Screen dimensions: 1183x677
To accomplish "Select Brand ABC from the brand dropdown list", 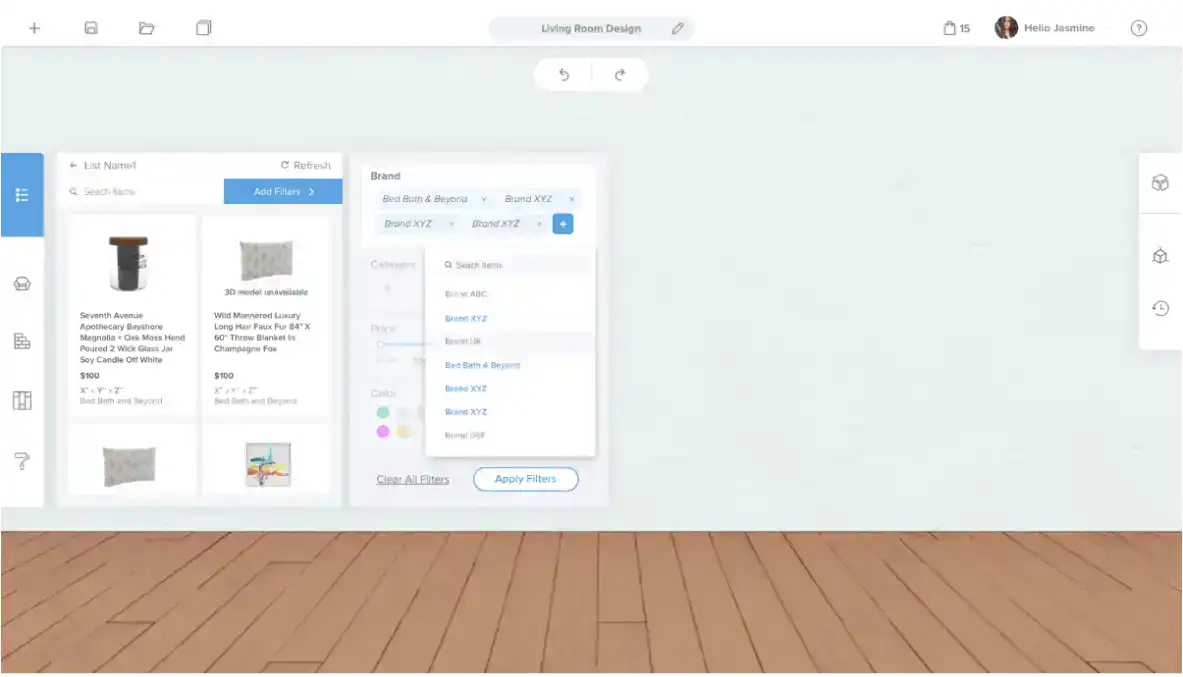I will 466,293.
